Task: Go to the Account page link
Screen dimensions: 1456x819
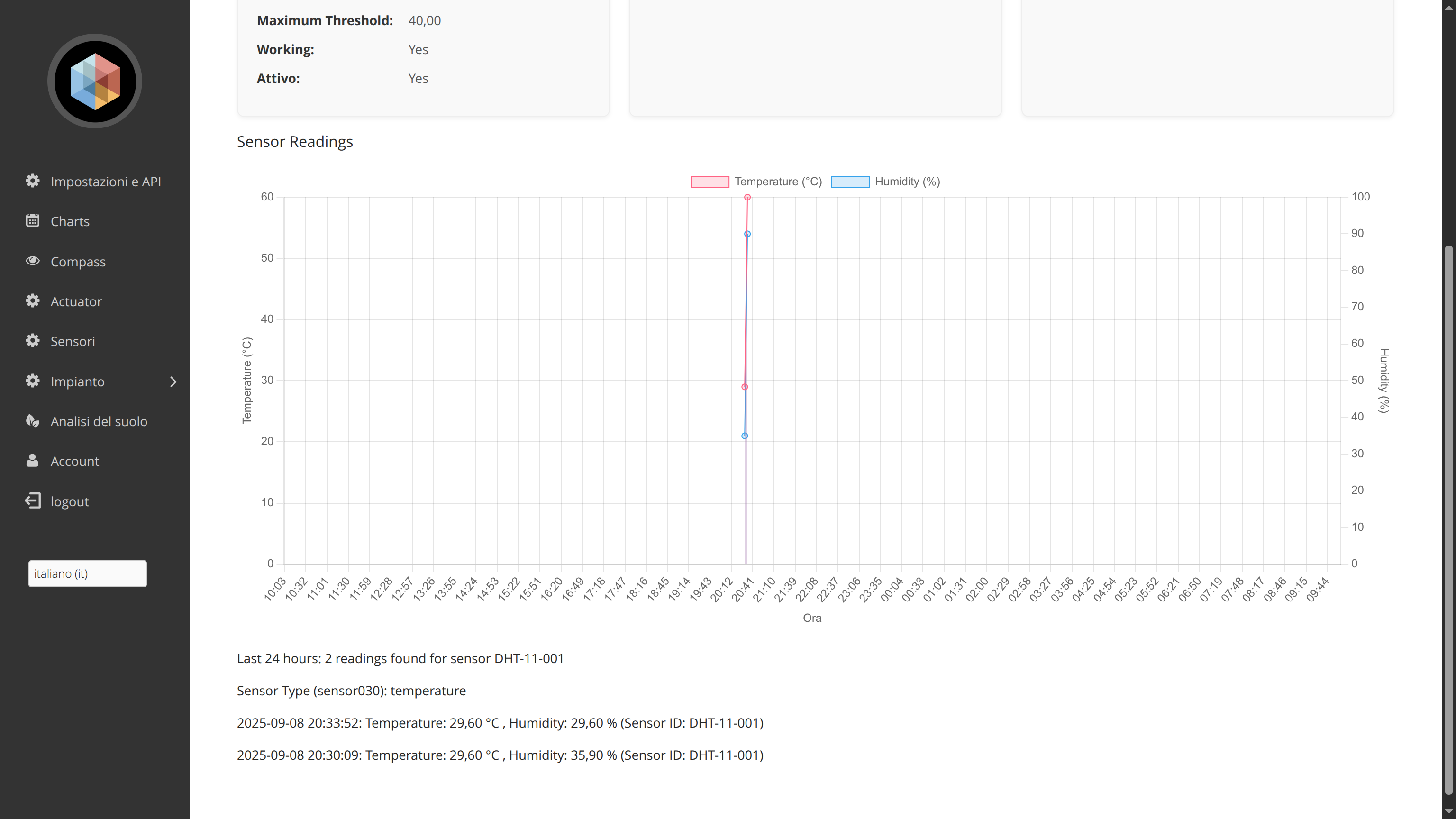Action: [74, 461]
